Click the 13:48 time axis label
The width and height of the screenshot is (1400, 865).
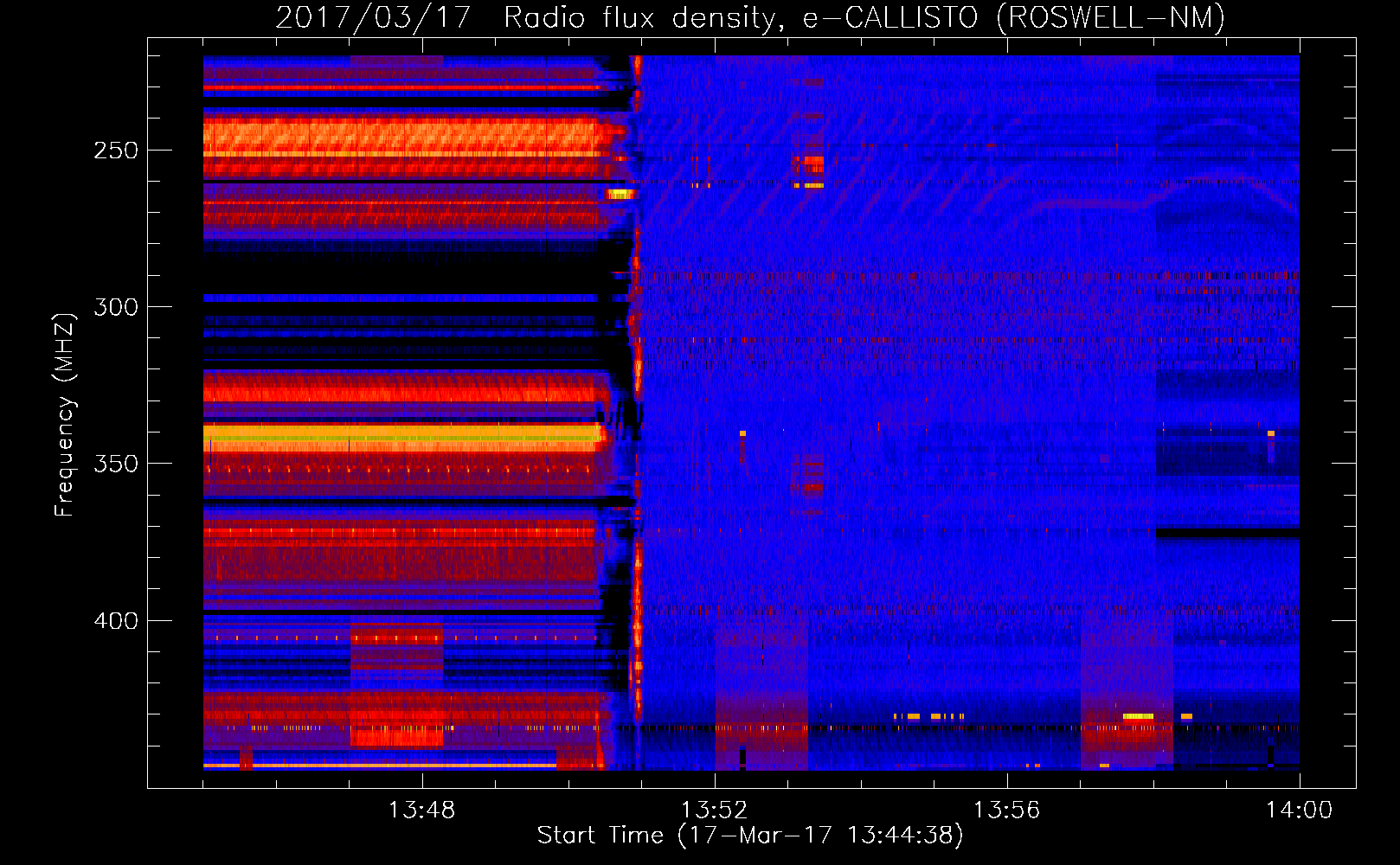point(421,811)
